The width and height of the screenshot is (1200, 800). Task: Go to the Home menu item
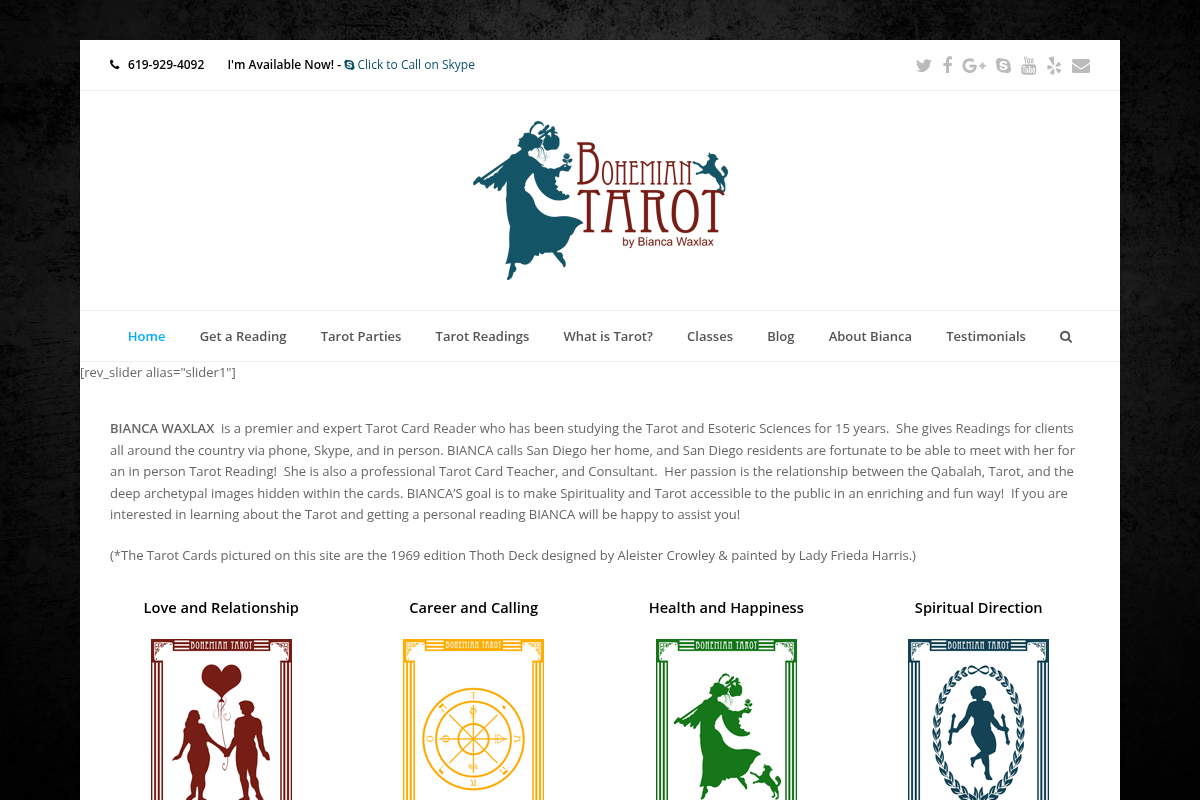tap(146, 337)
